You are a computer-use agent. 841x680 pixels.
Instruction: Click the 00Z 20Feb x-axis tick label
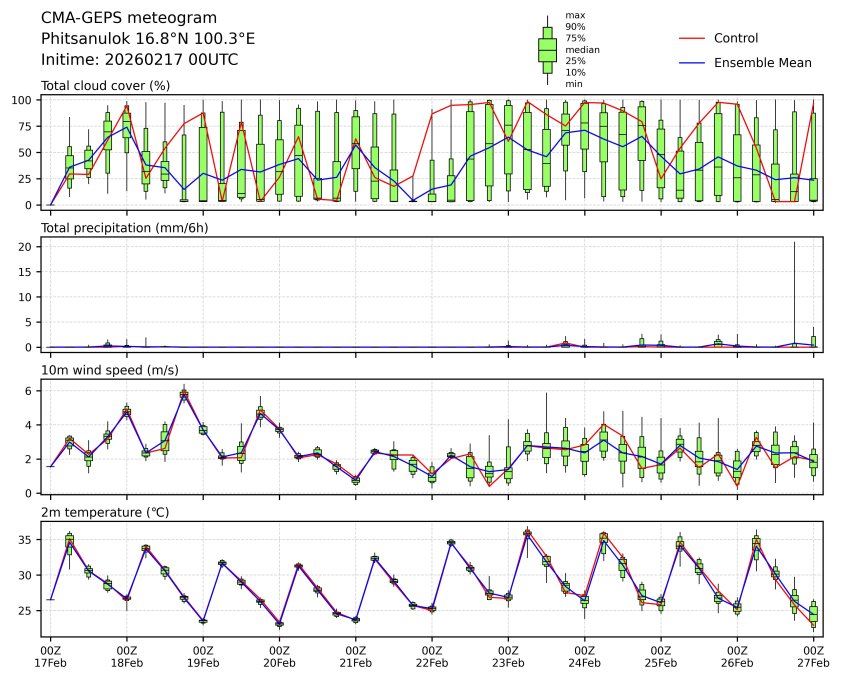[279, 656]
